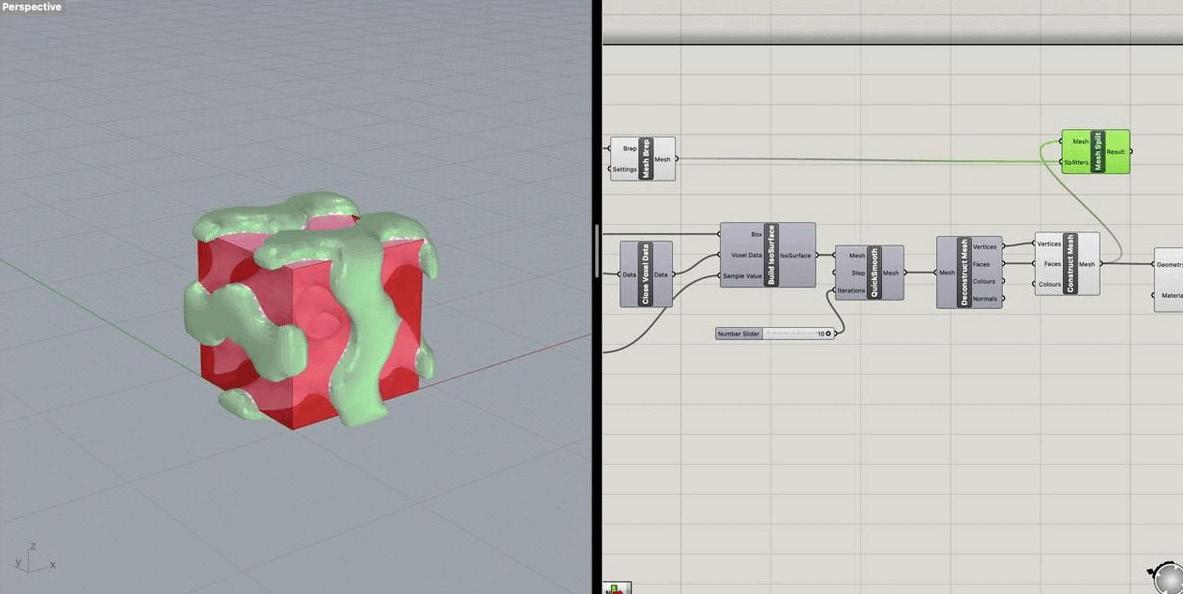This screenshot has height=594, width=1183.
Task: Click the Mesh output of QuickSmooth
Action: point(890,272)
